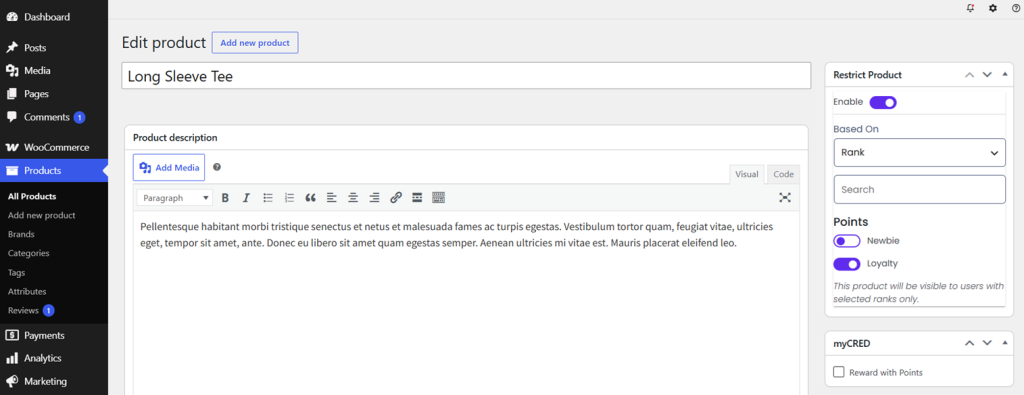Collapse the Restrict Product panel
Viewport: 1024px width, 395px height.
(x=1004, y=75)
